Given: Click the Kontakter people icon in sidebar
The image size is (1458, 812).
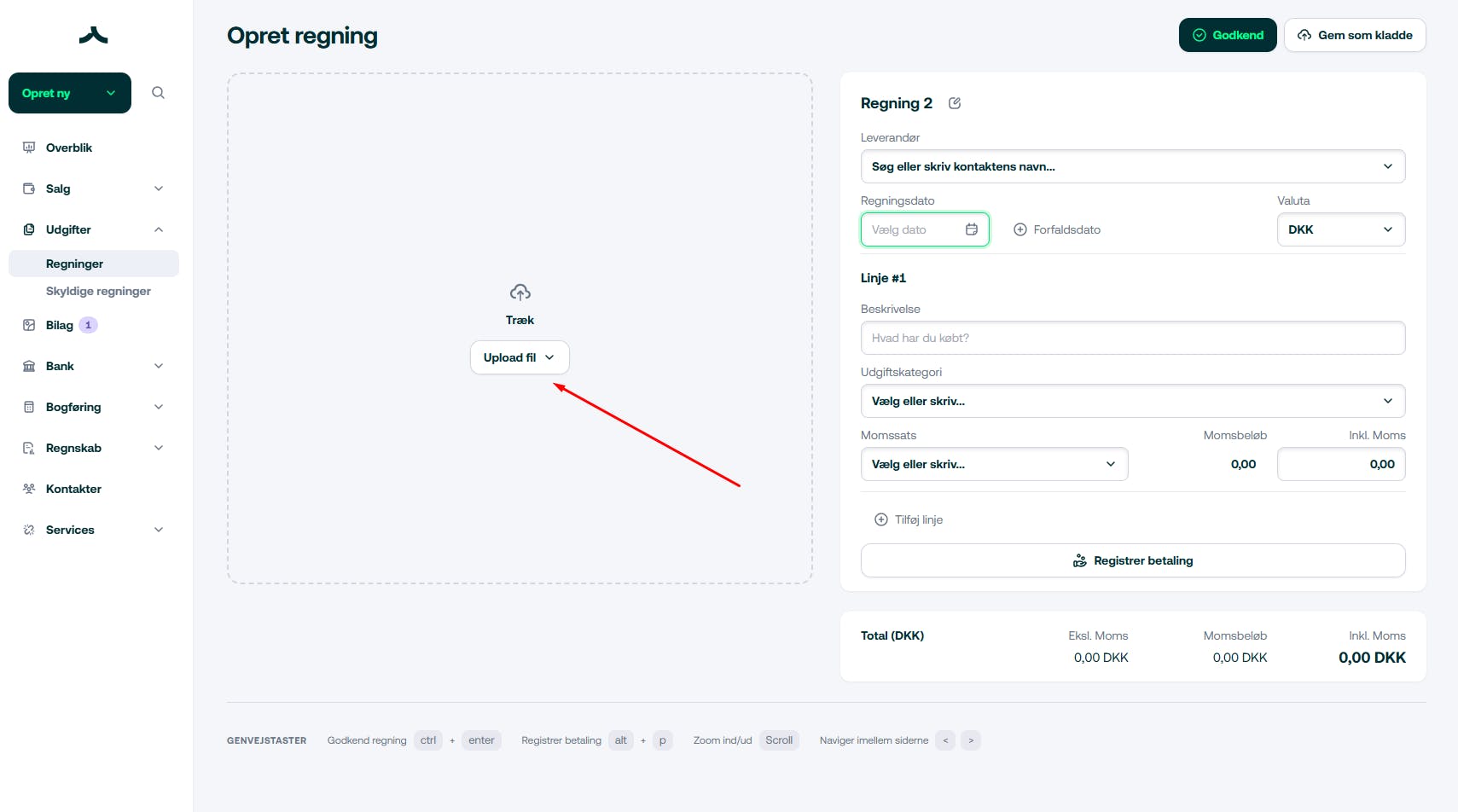Looking at the screenshot, I should coord(29,489).
